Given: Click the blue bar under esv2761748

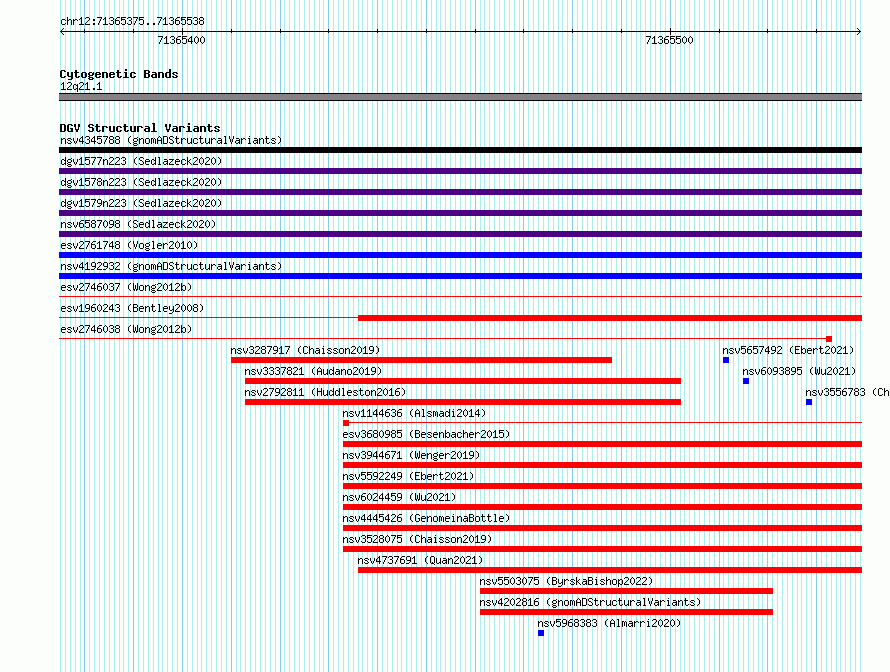Looking at the screenshot, I should click(x=460, y=255).
